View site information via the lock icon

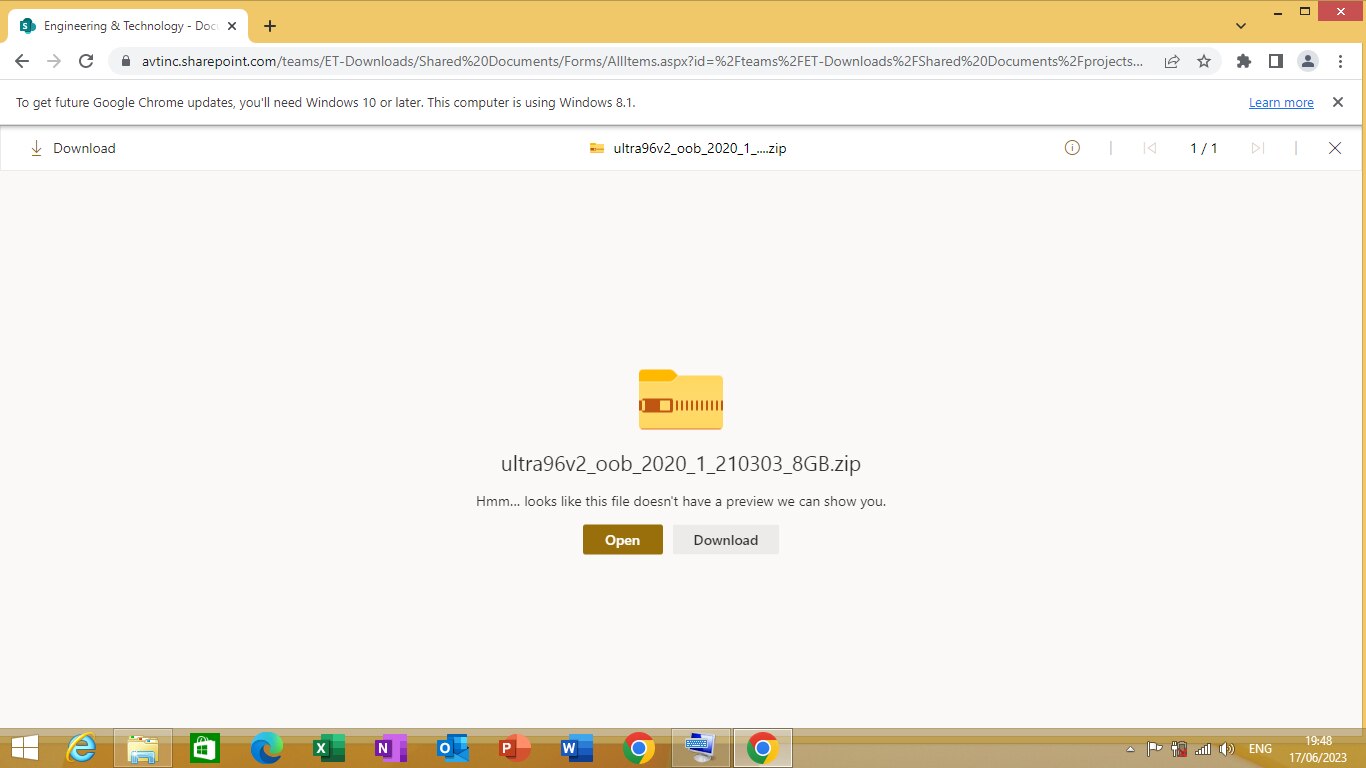pyautogui.click(x=126, y=61)
